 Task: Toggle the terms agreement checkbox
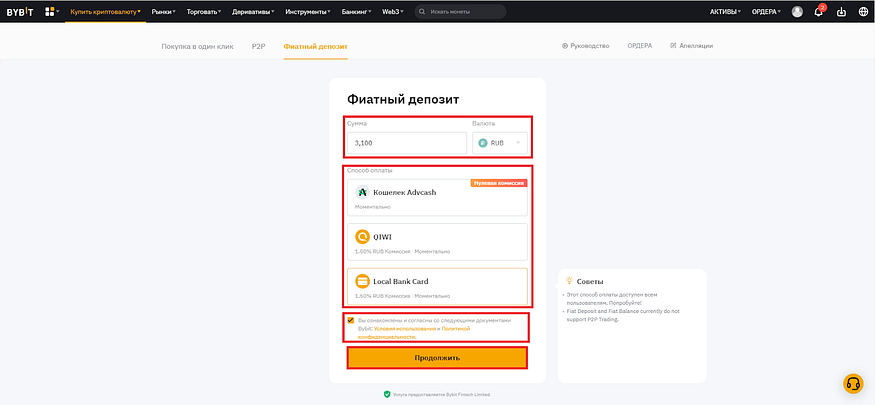(350, 320)
